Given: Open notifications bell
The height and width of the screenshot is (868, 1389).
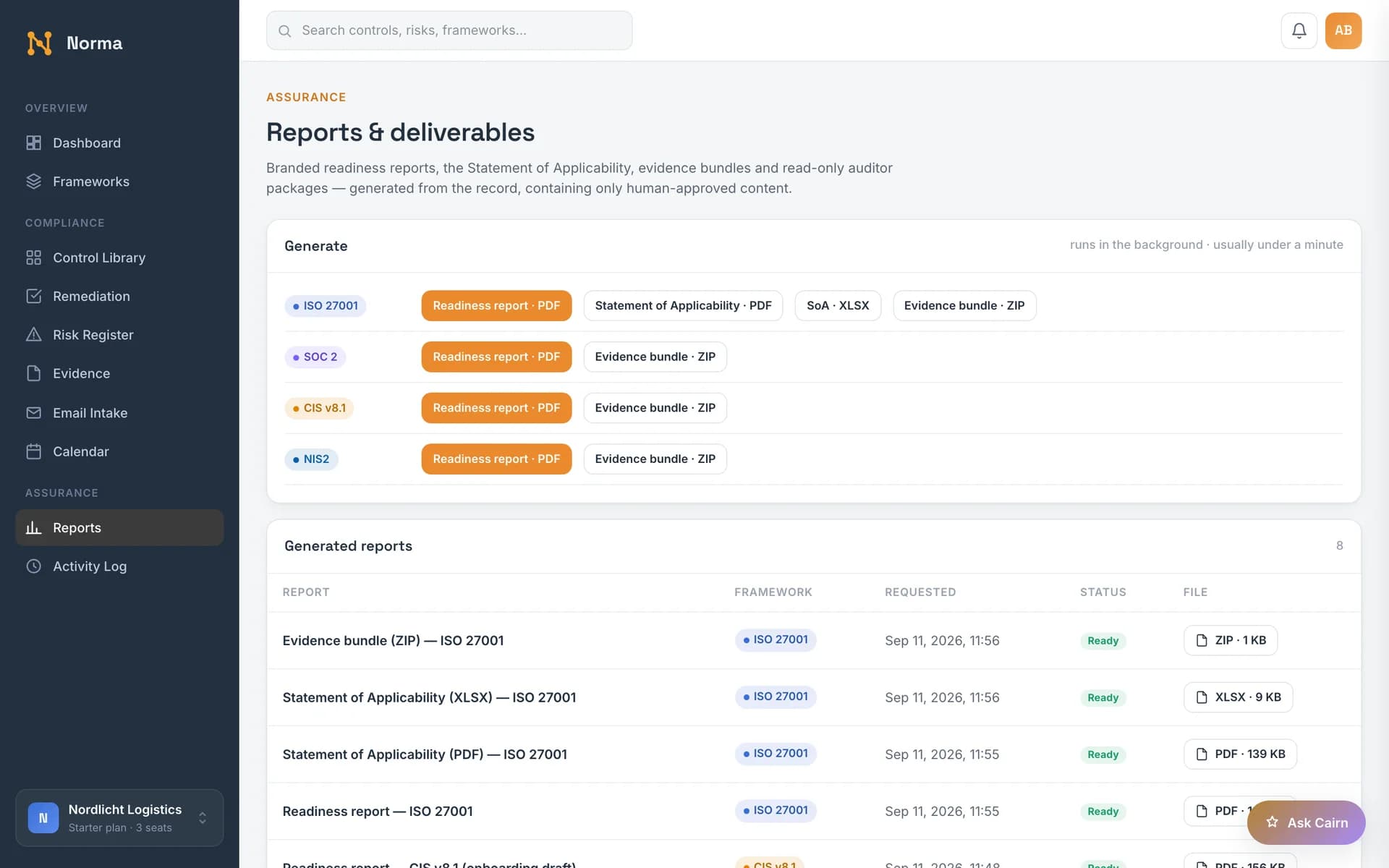Looking at the screenshot, I should pos(1299,30).
